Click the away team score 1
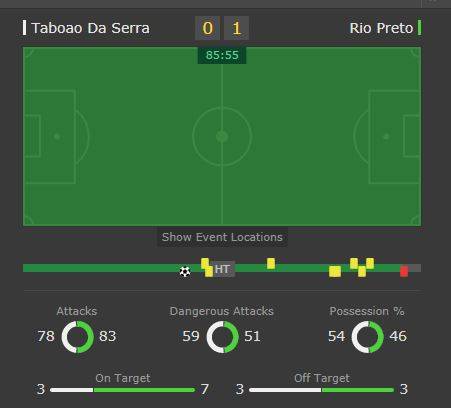This screenshot has width=451, height=408. [x=236, y=28]
